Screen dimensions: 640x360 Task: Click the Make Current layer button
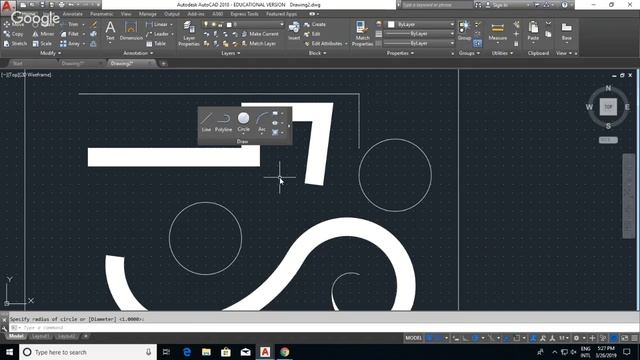coord(260,34)
